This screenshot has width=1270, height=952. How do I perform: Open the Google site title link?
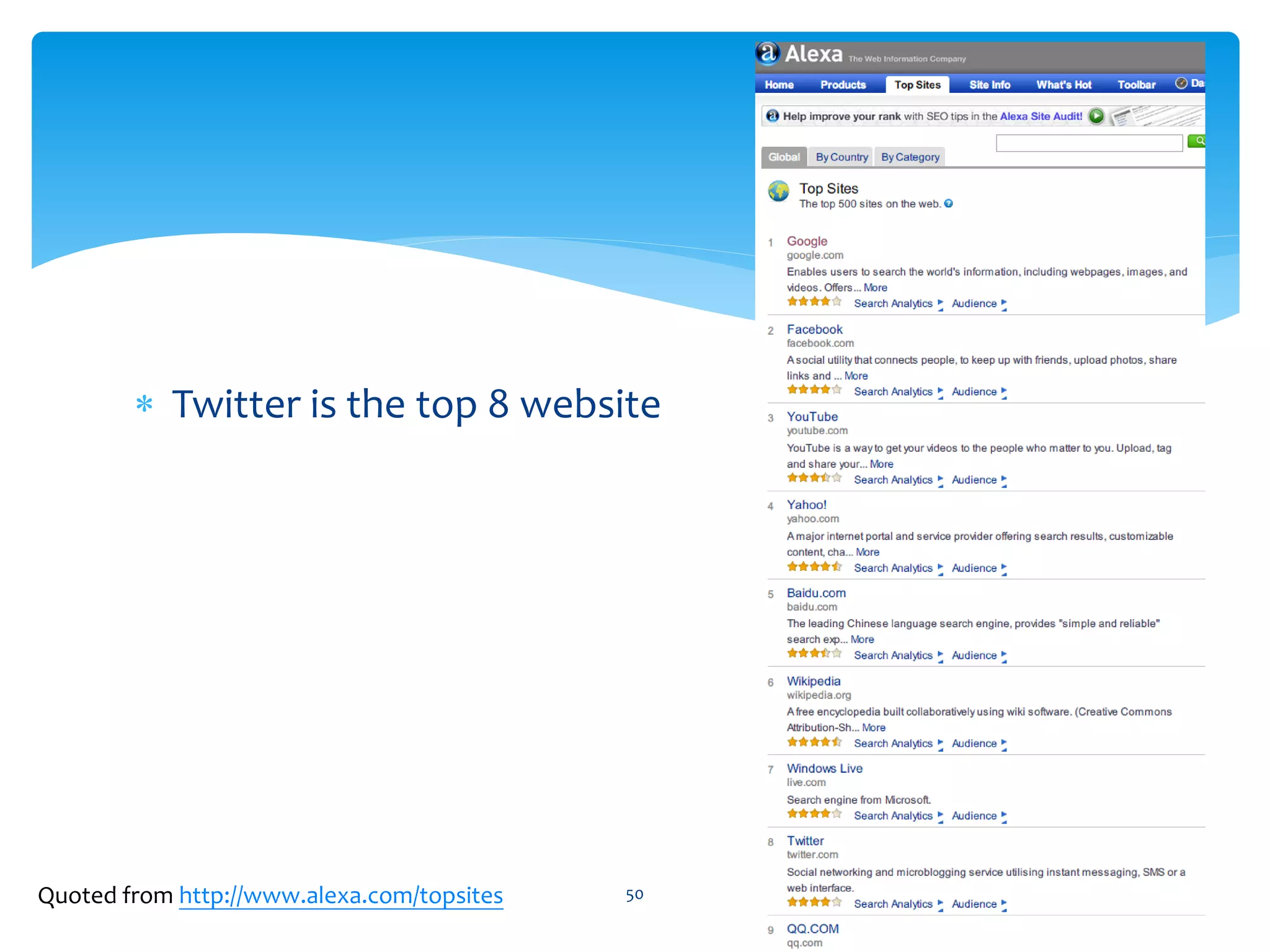[807, 241]
